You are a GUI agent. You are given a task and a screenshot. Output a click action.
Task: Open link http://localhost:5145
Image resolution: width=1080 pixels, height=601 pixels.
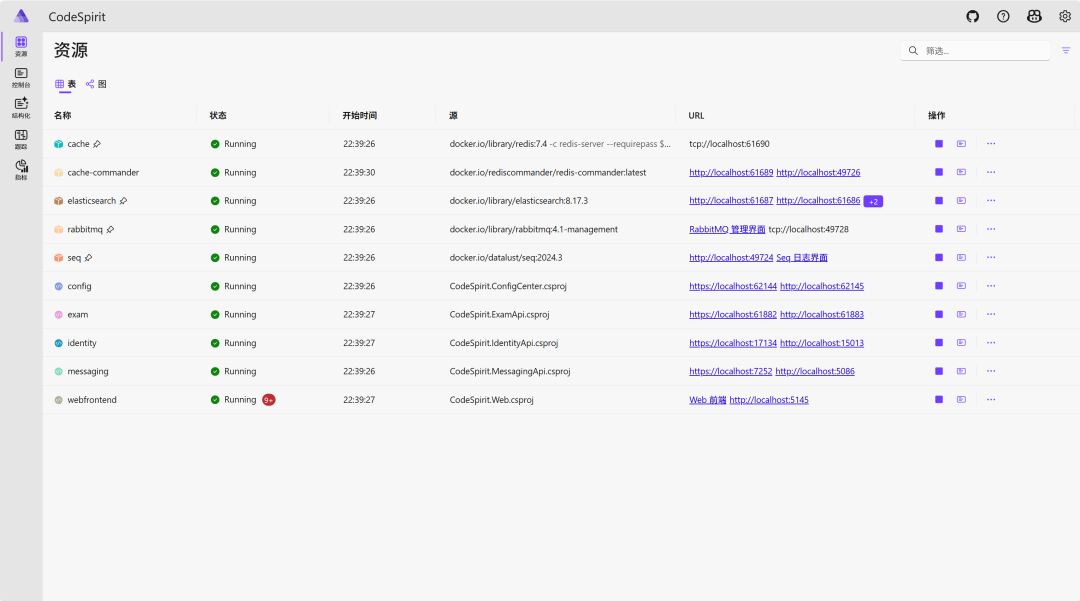769,400
